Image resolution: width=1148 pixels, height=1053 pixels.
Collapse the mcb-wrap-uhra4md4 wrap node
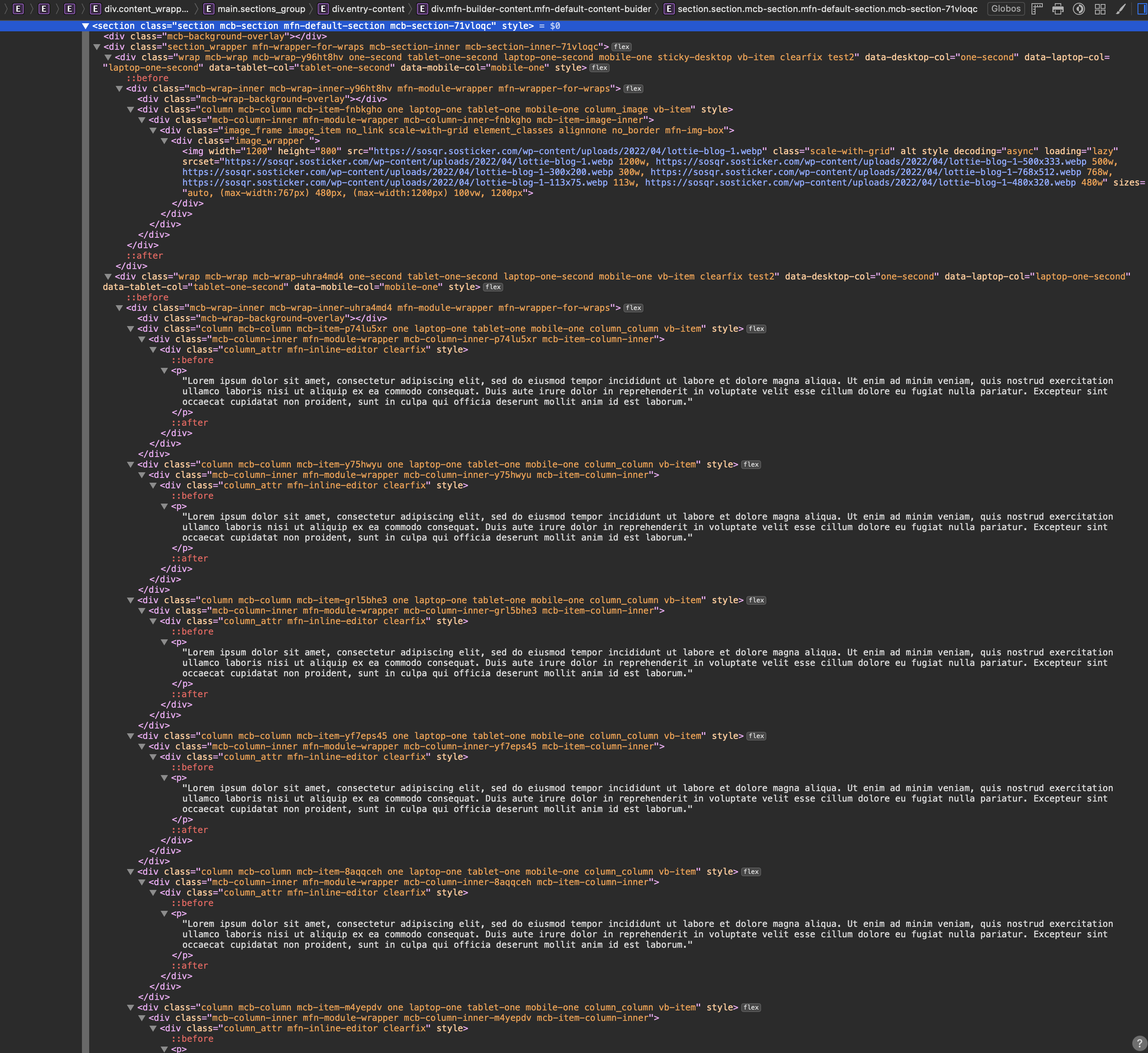coord(108,276)
